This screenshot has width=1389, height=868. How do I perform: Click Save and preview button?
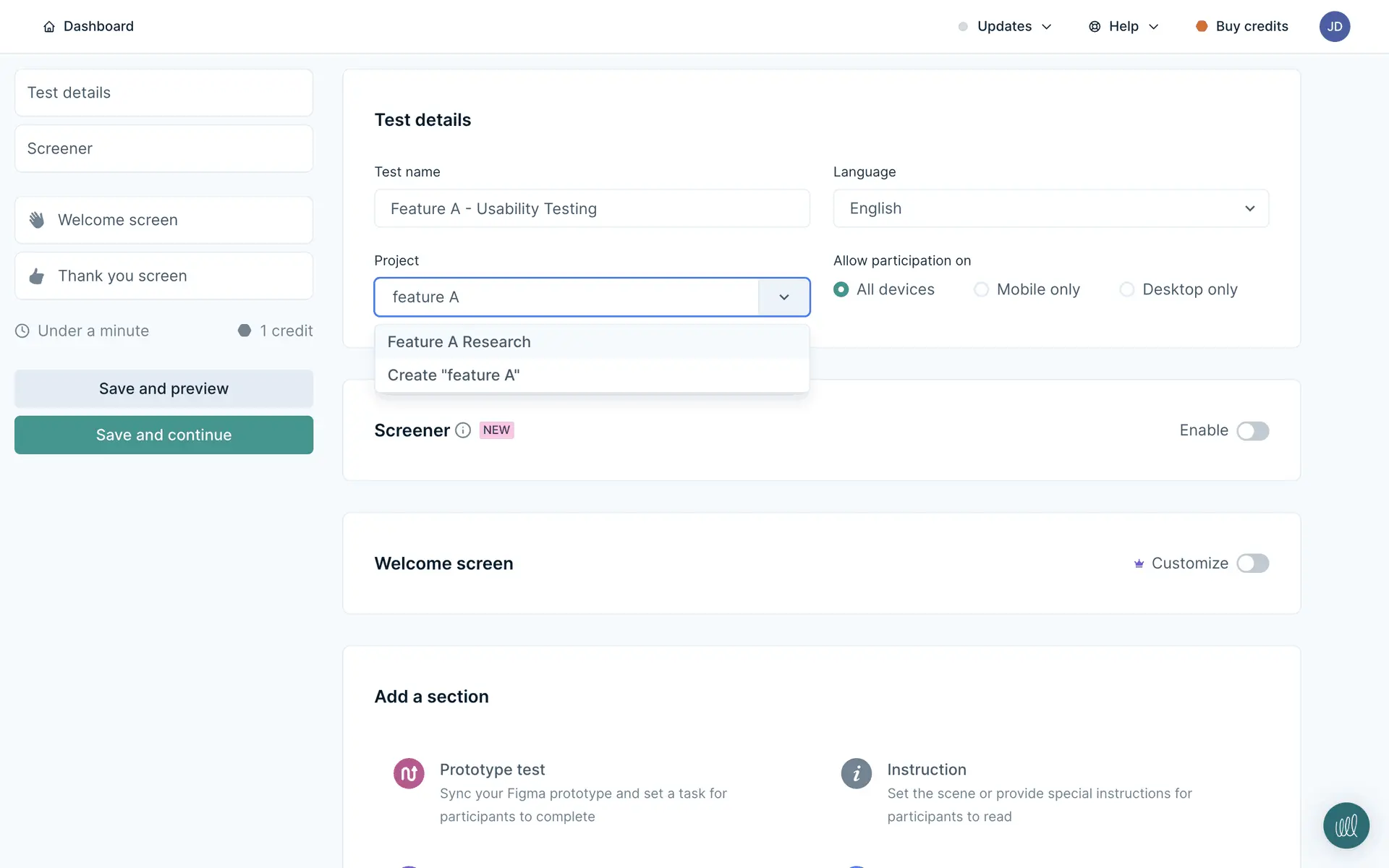tap(163, 388)
